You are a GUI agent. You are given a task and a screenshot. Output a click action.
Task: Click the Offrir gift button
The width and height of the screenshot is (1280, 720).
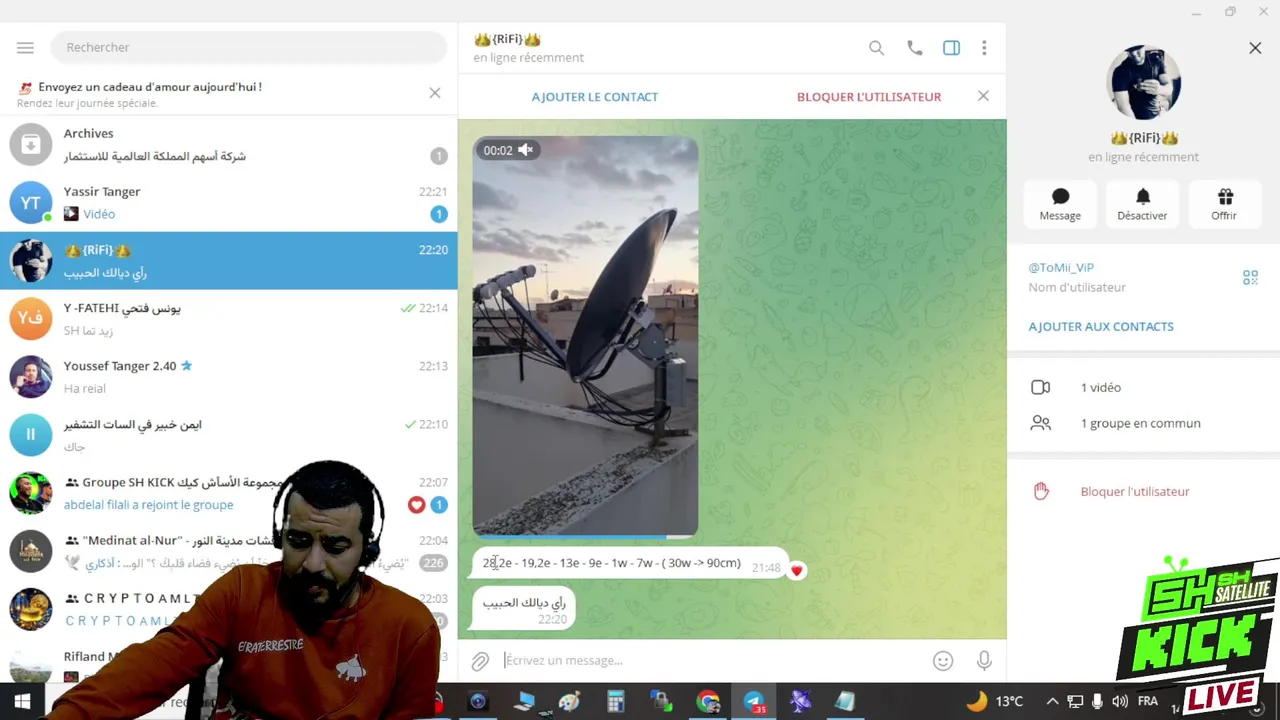[1224, 205]
